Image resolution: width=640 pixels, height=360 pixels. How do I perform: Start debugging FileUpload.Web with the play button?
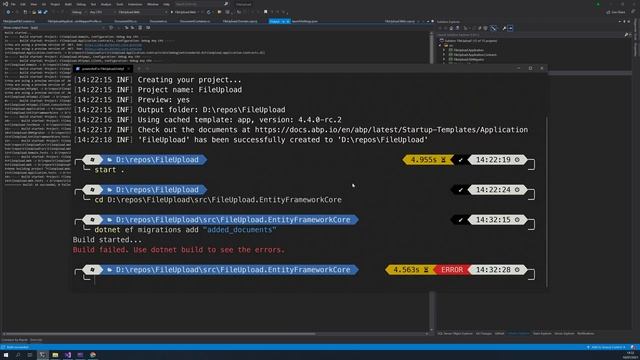[x=184, y=12]
